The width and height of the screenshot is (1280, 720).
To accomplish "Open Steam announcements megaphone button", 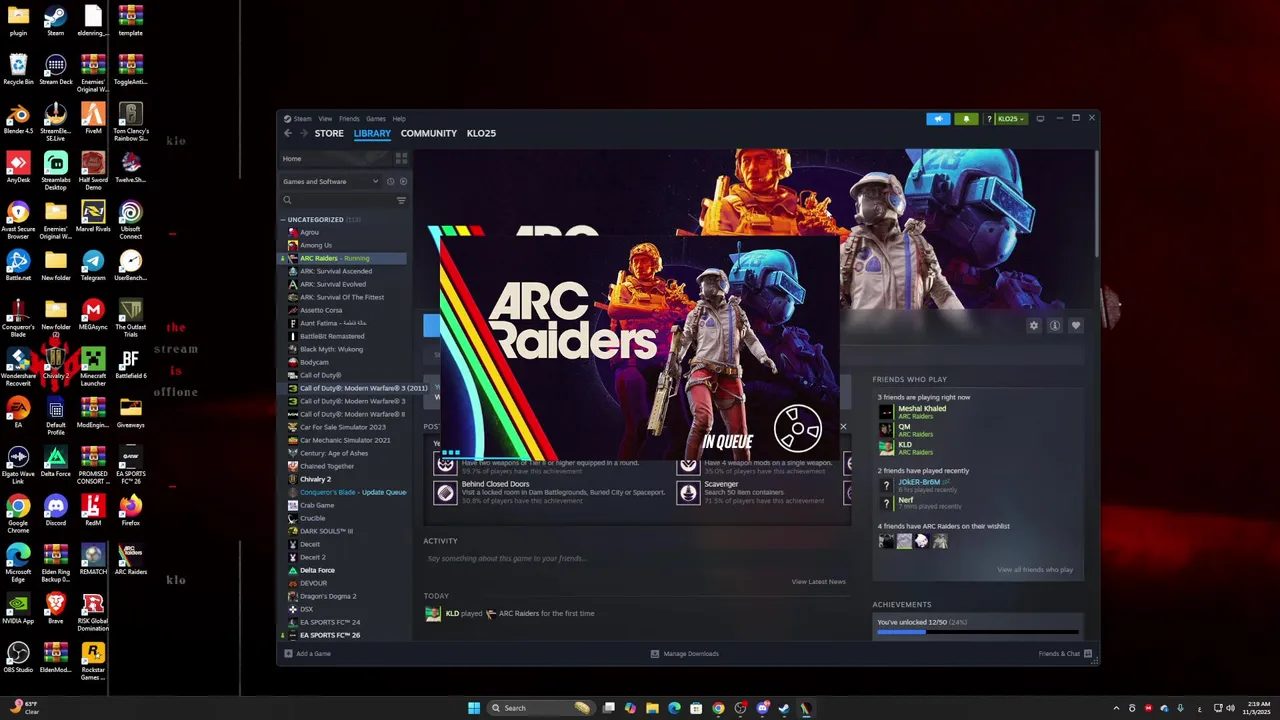I will (x=938, y=119).
